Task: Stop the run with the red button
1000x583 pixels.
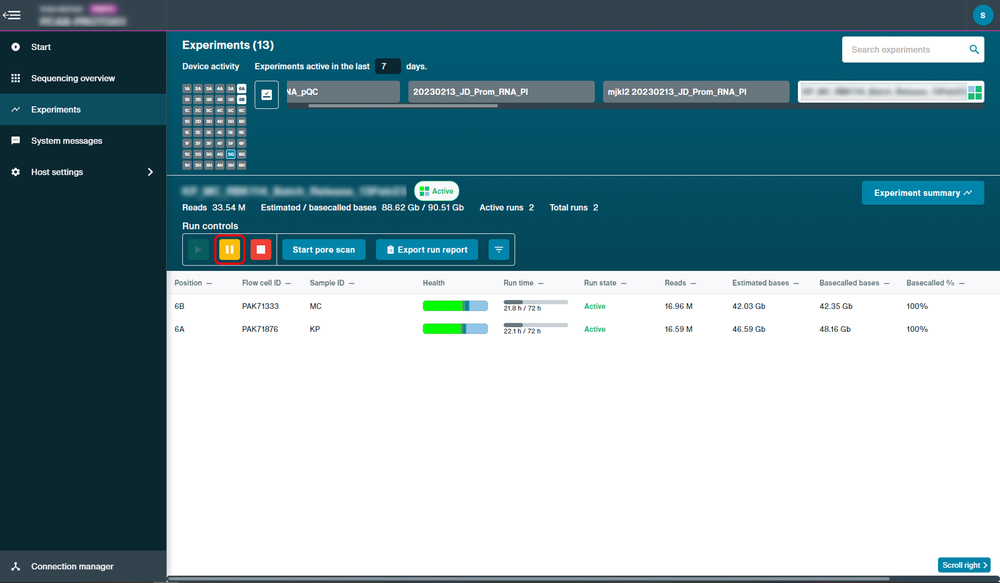Action: (261, 249)
